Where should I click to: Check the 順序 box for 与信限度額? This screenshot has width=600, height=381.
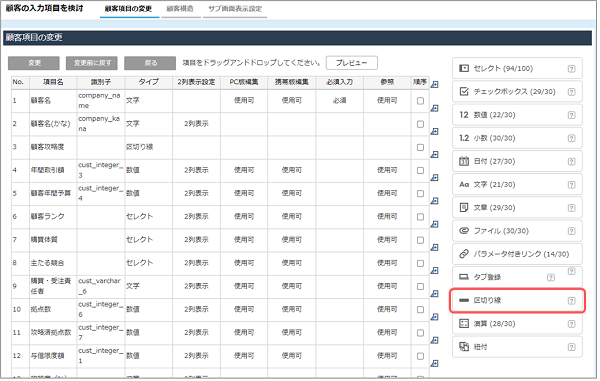point(420,356)
